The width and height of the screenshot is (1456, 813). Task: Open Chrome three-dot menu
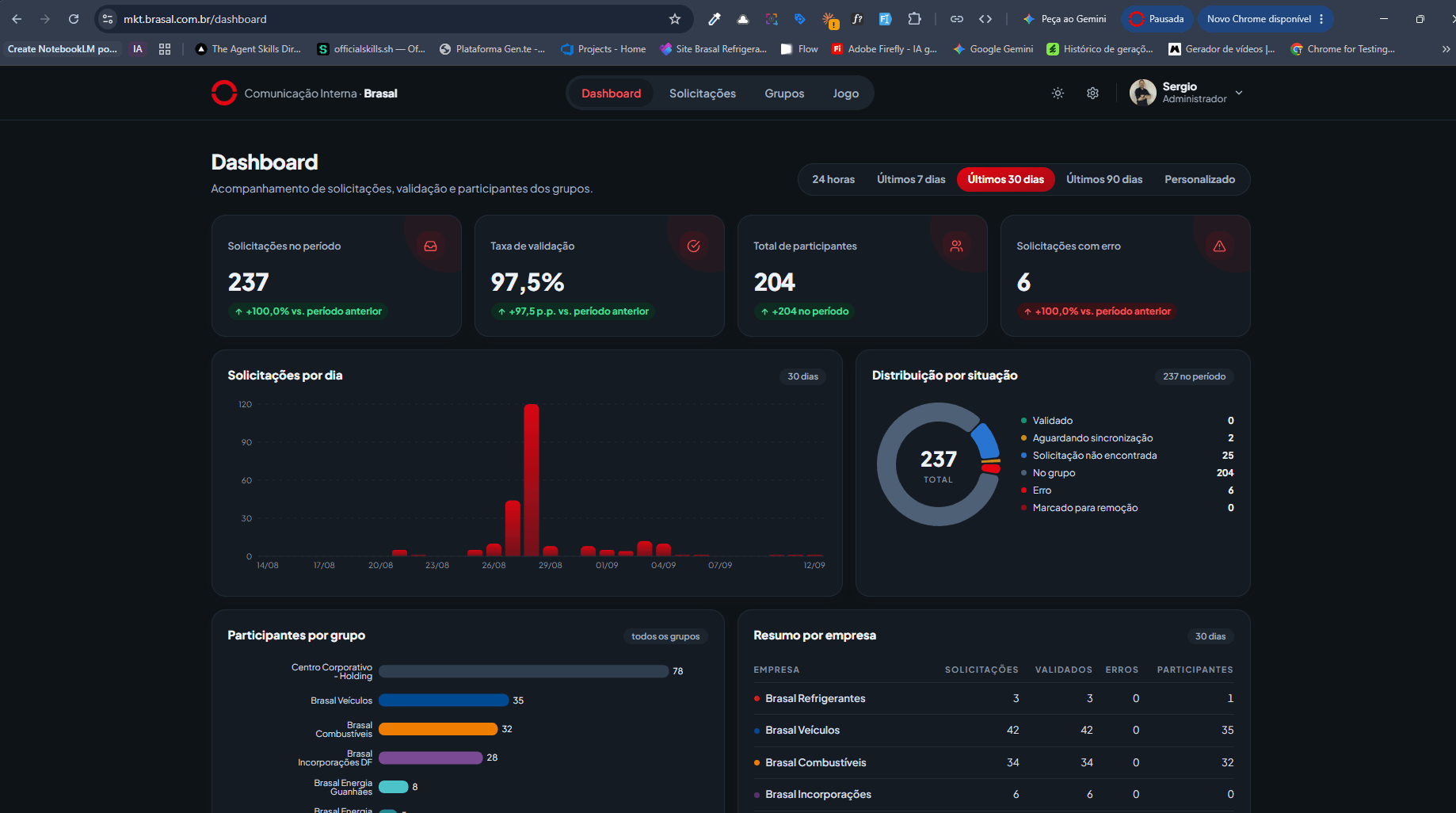[1321, 19]
